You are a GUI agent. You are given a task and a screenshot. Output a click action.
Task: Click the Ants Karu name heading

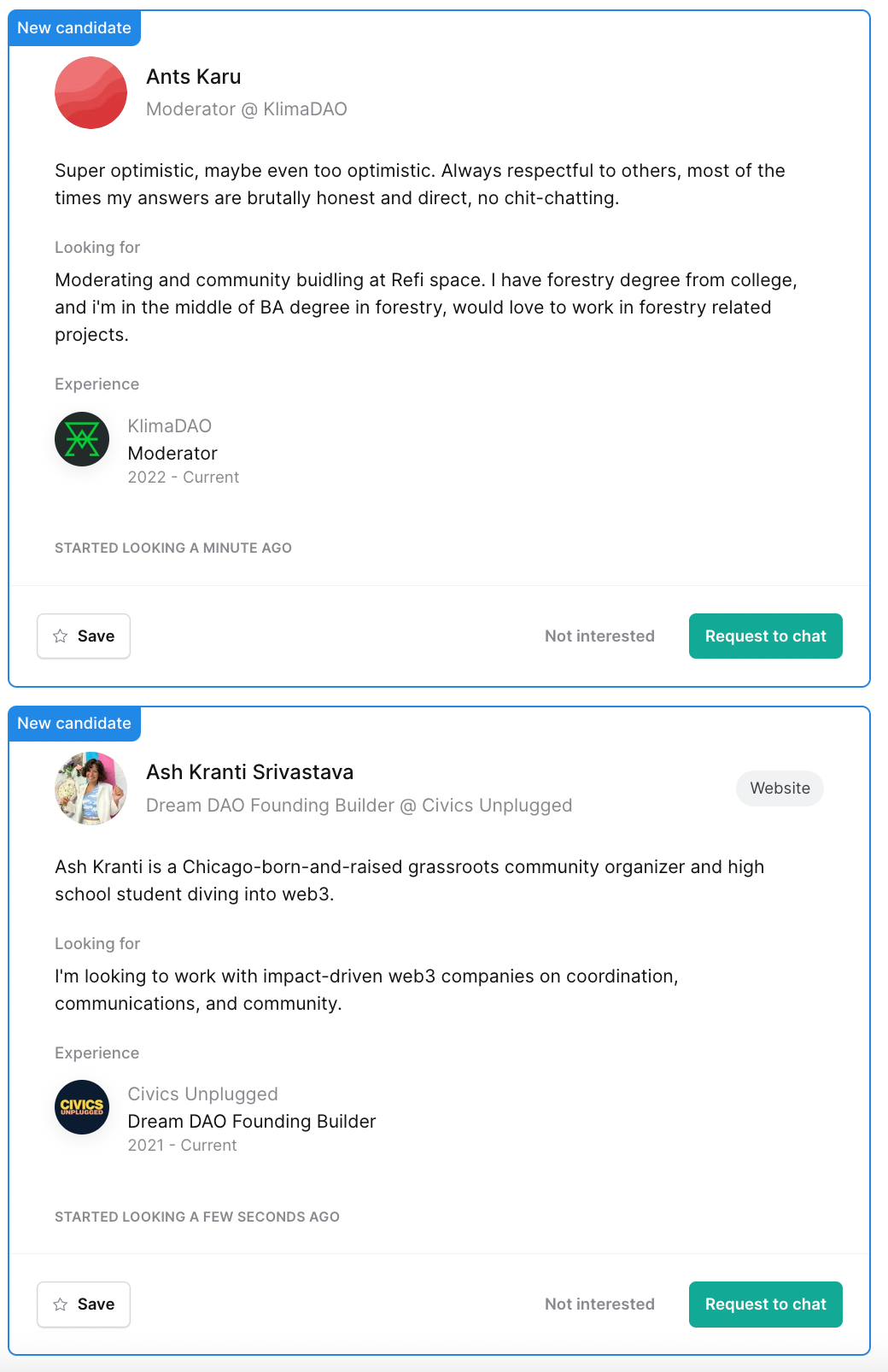[194, 77]
